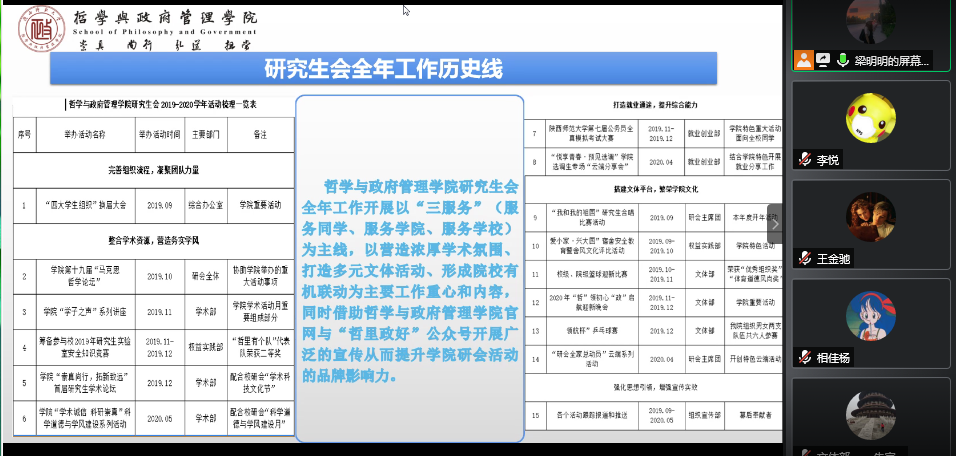The image size is (956, 456).
Task: Click the cell 就业创业部 in row 8
Action: (704, 162)
